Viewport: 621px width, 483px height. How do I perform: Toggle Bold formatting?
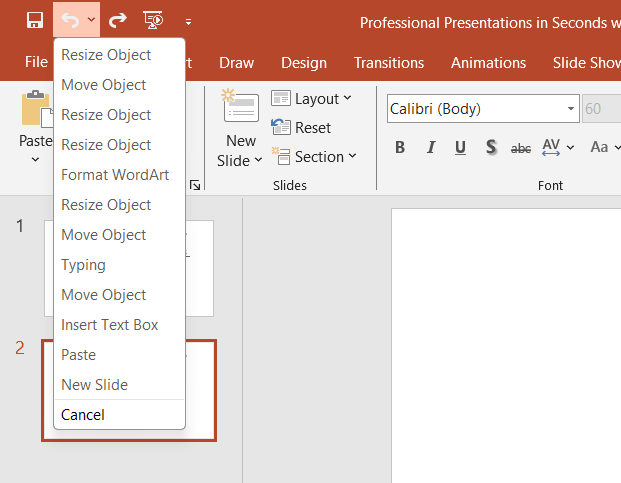[400, 148]
